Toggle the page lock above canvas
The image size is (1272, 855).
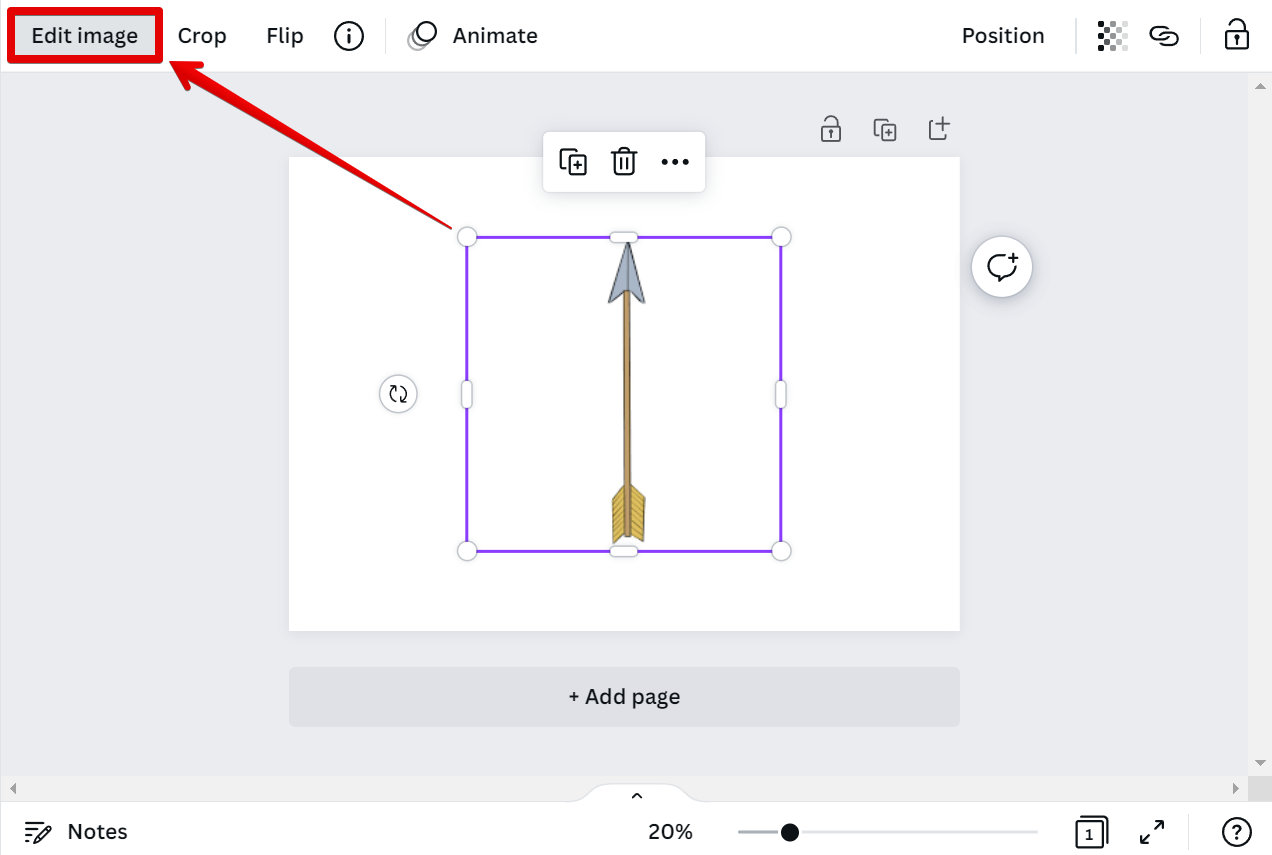tap(831, 129)
